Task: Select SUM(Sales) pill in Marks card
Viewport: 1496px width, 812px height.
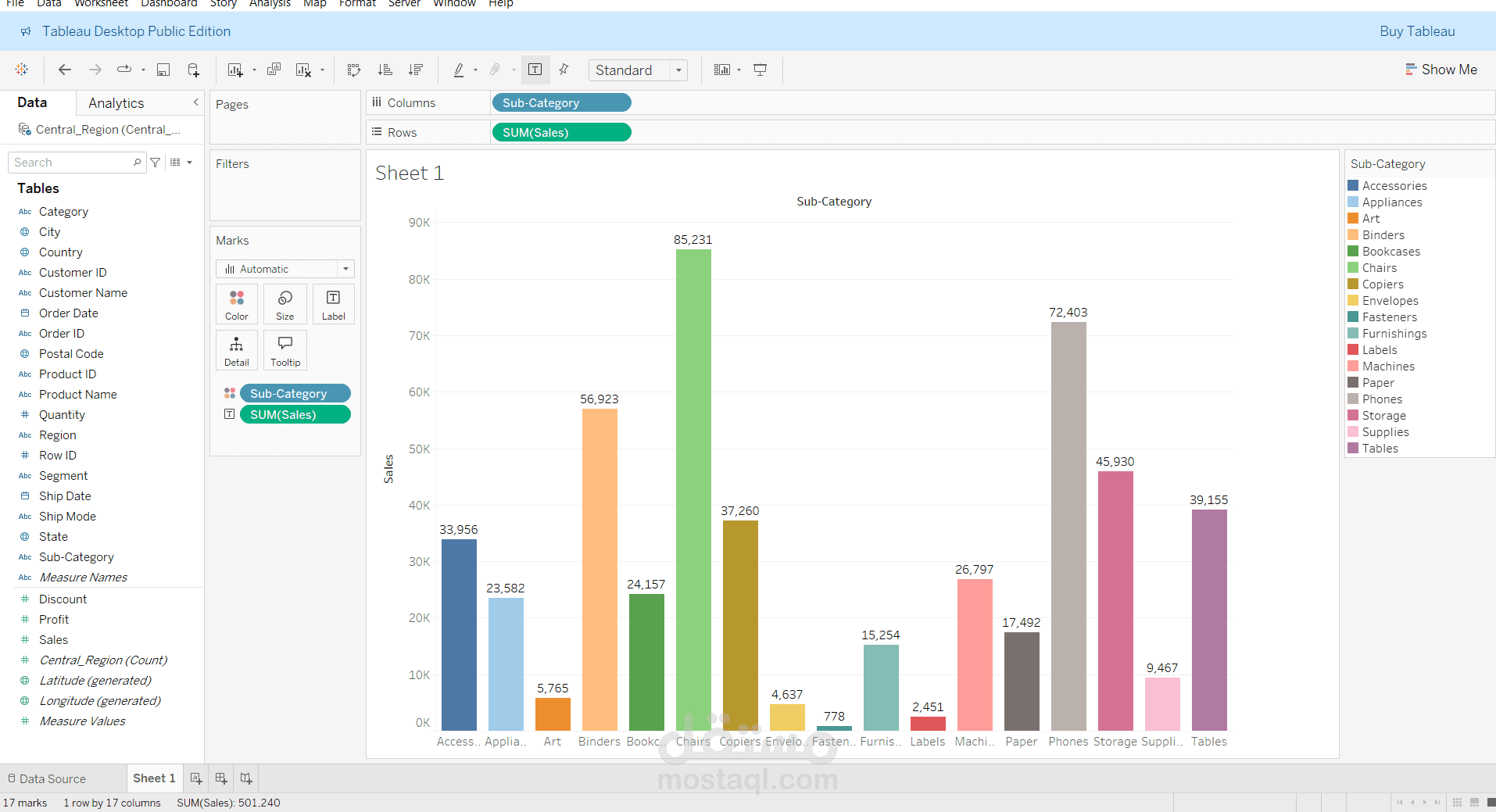Action: (295, 414)
